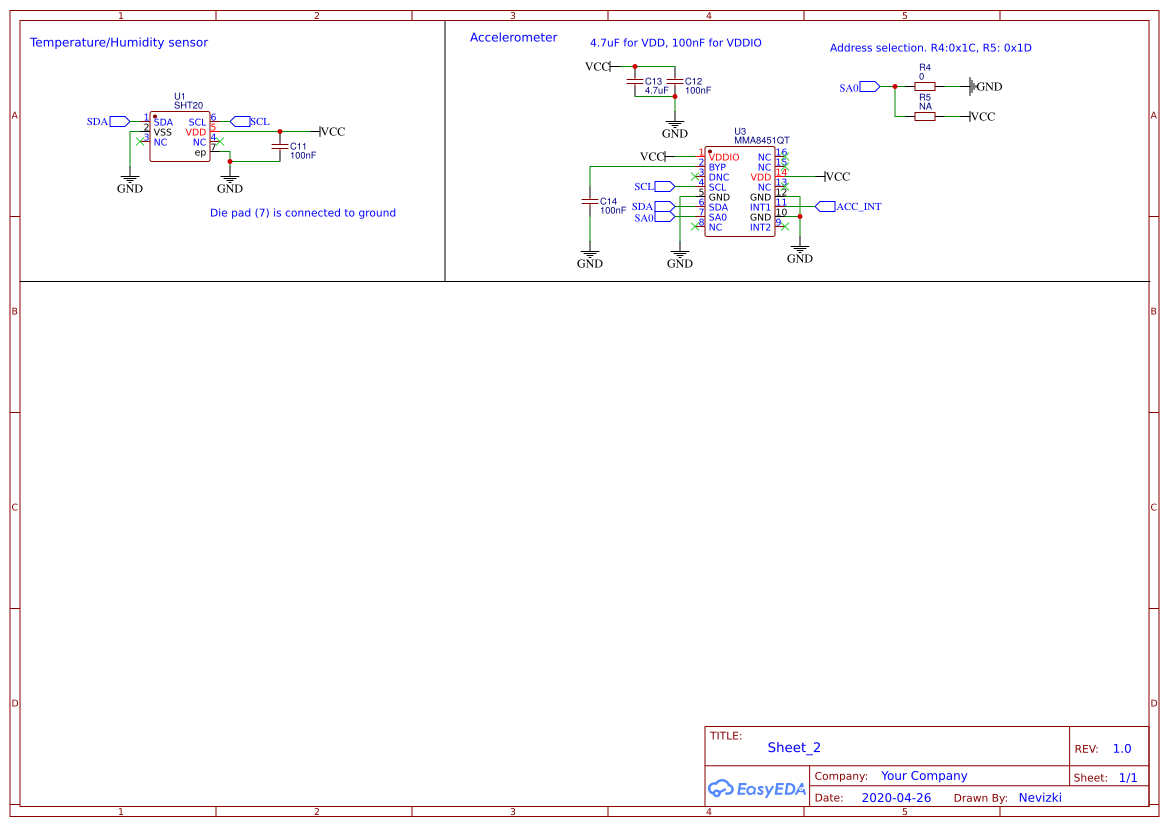Click the GND symbol below capacitor C11

[230, 184]
